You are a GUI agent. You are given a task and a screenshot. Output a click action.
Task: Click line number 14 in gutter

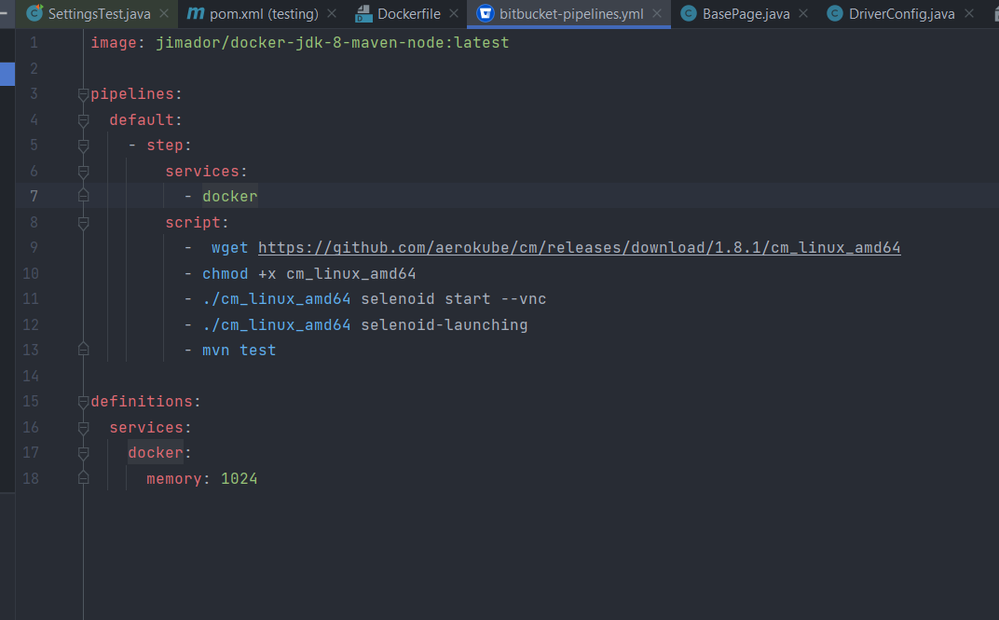pos(31,376)
